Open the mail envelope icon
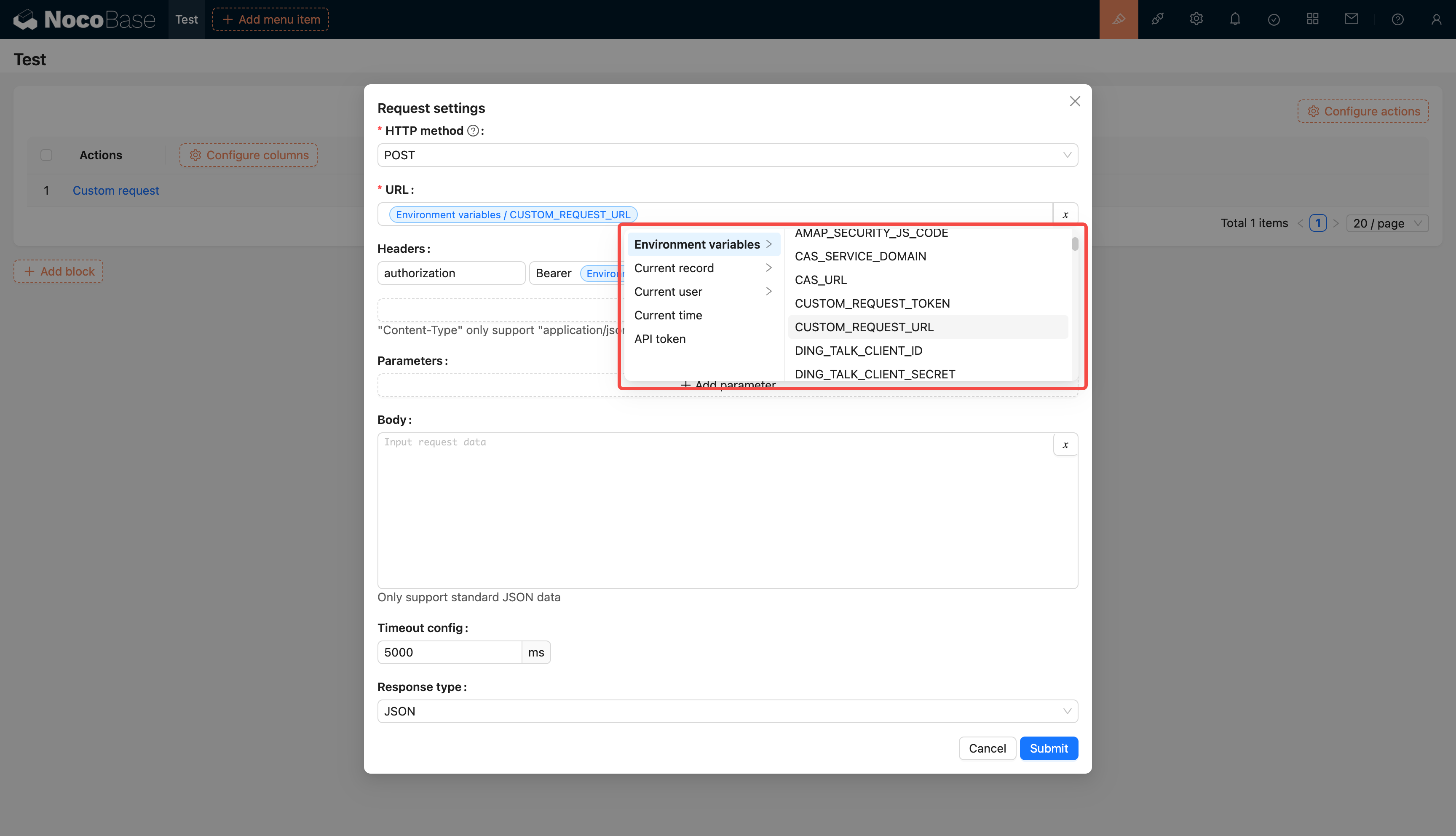1456x836 pixels. pyautogui.click(x=1351, y=19)
